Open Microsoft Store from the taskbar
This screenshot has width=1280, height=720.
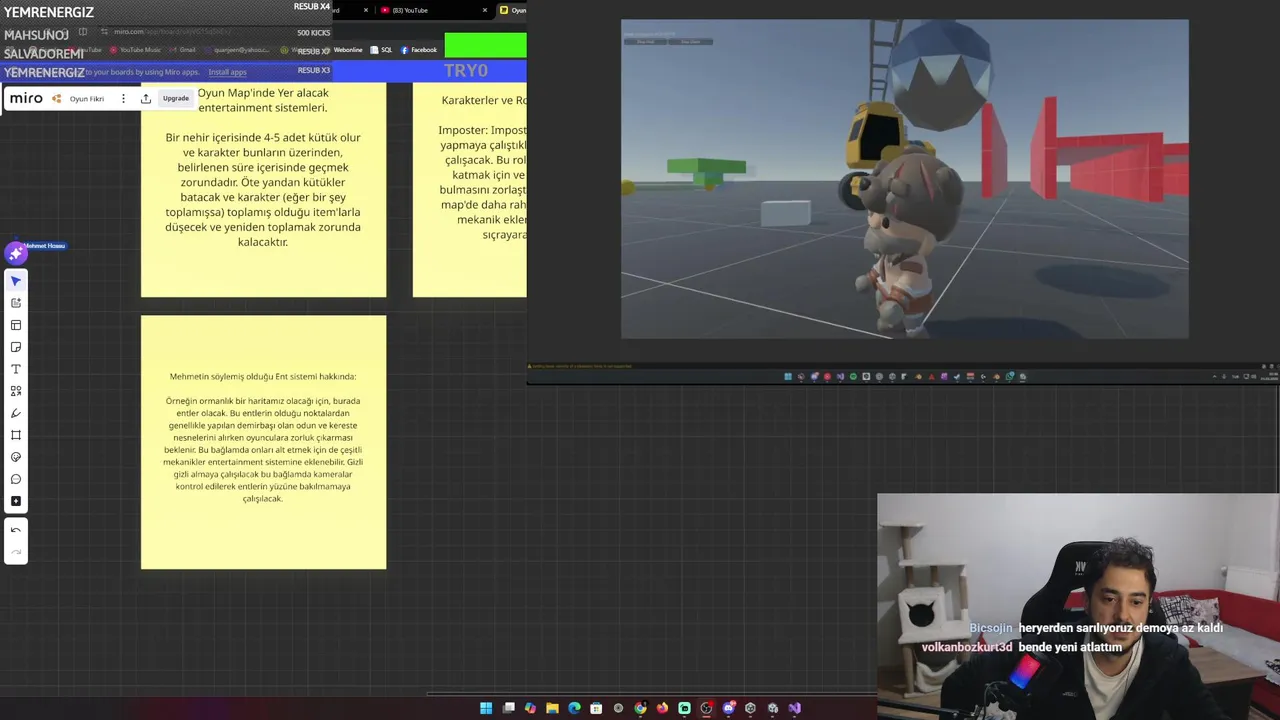[596, 708]
